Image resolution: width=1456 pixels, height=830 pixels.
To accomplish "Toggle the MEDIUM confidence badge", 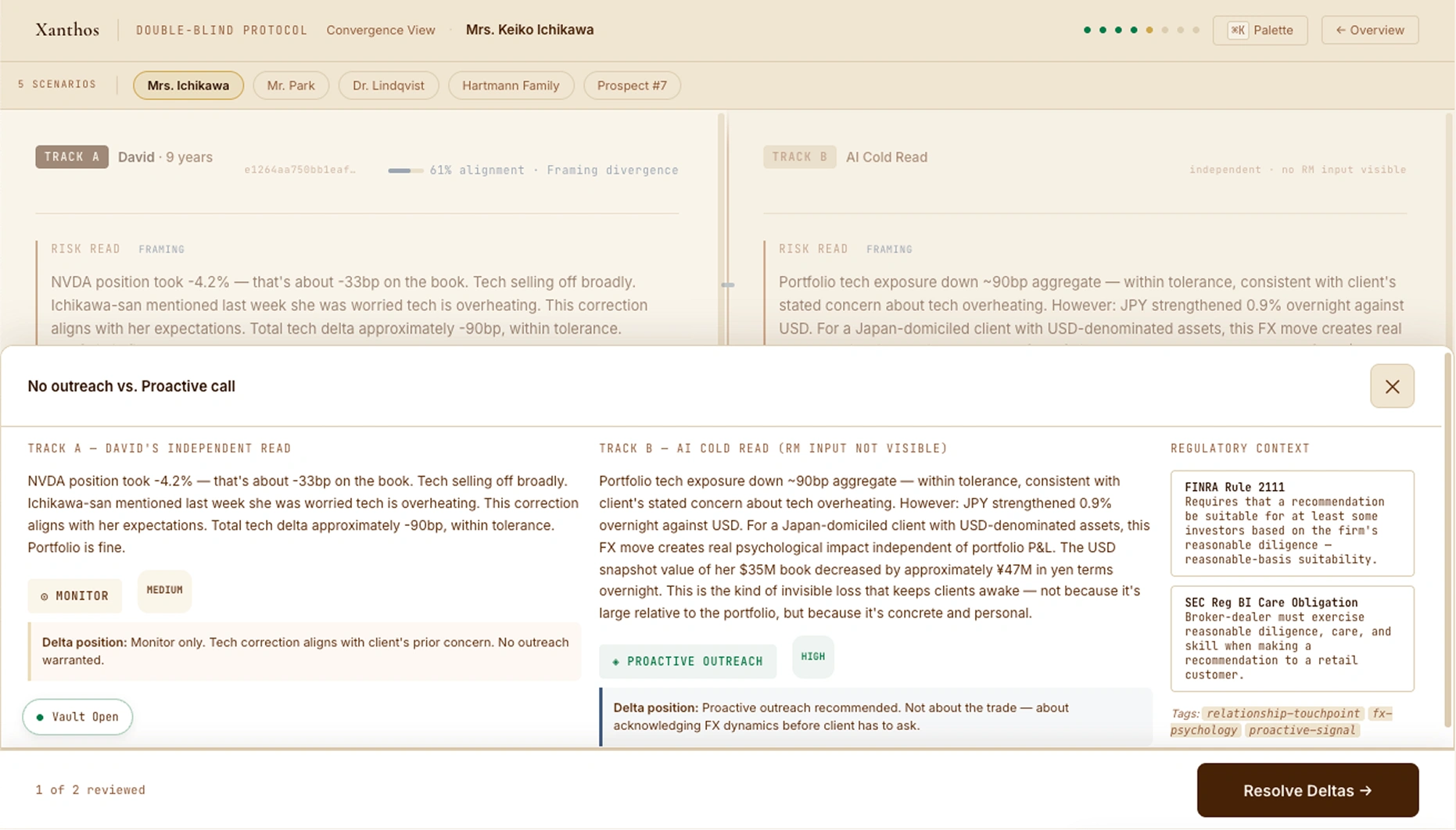I will pyautogui.click(x=164, y=591).
